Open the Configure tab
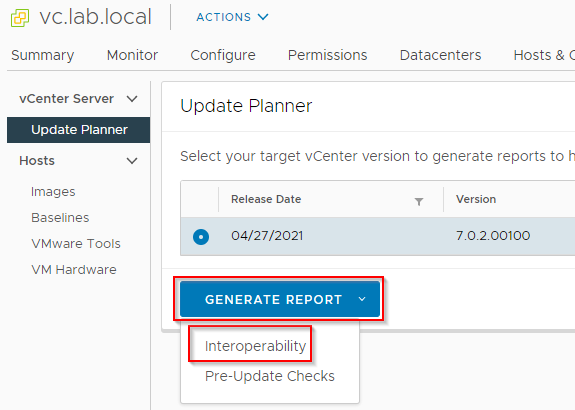The width and height of the screenshot is (575, 410). pos(223,55)
